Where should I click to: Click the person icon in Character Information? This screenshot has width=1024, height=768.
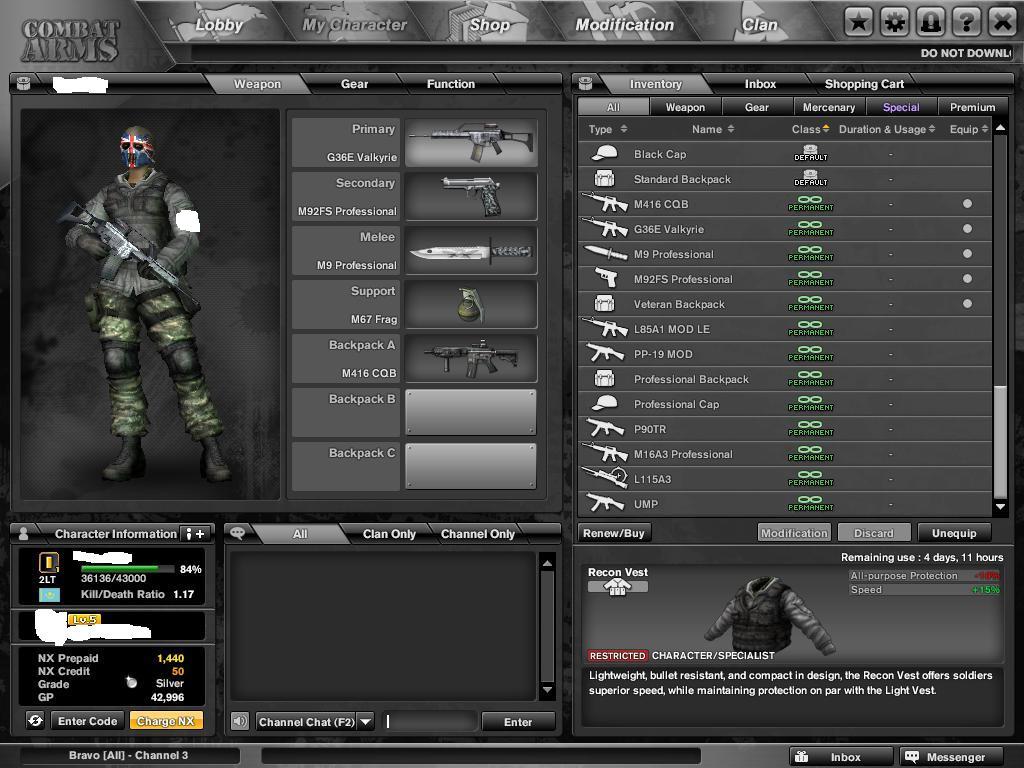tap(24, 534)
